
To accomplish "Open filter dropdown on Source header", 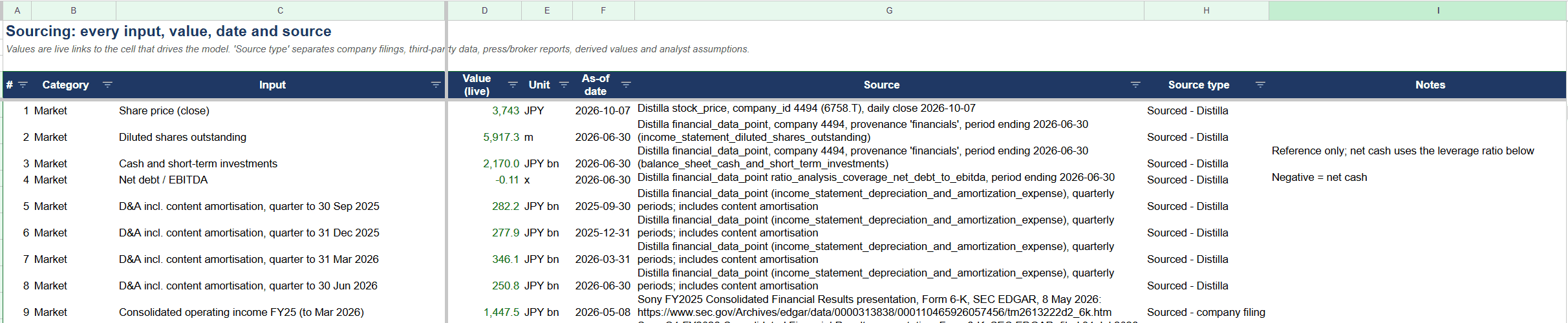I will tap(1135, 85).
